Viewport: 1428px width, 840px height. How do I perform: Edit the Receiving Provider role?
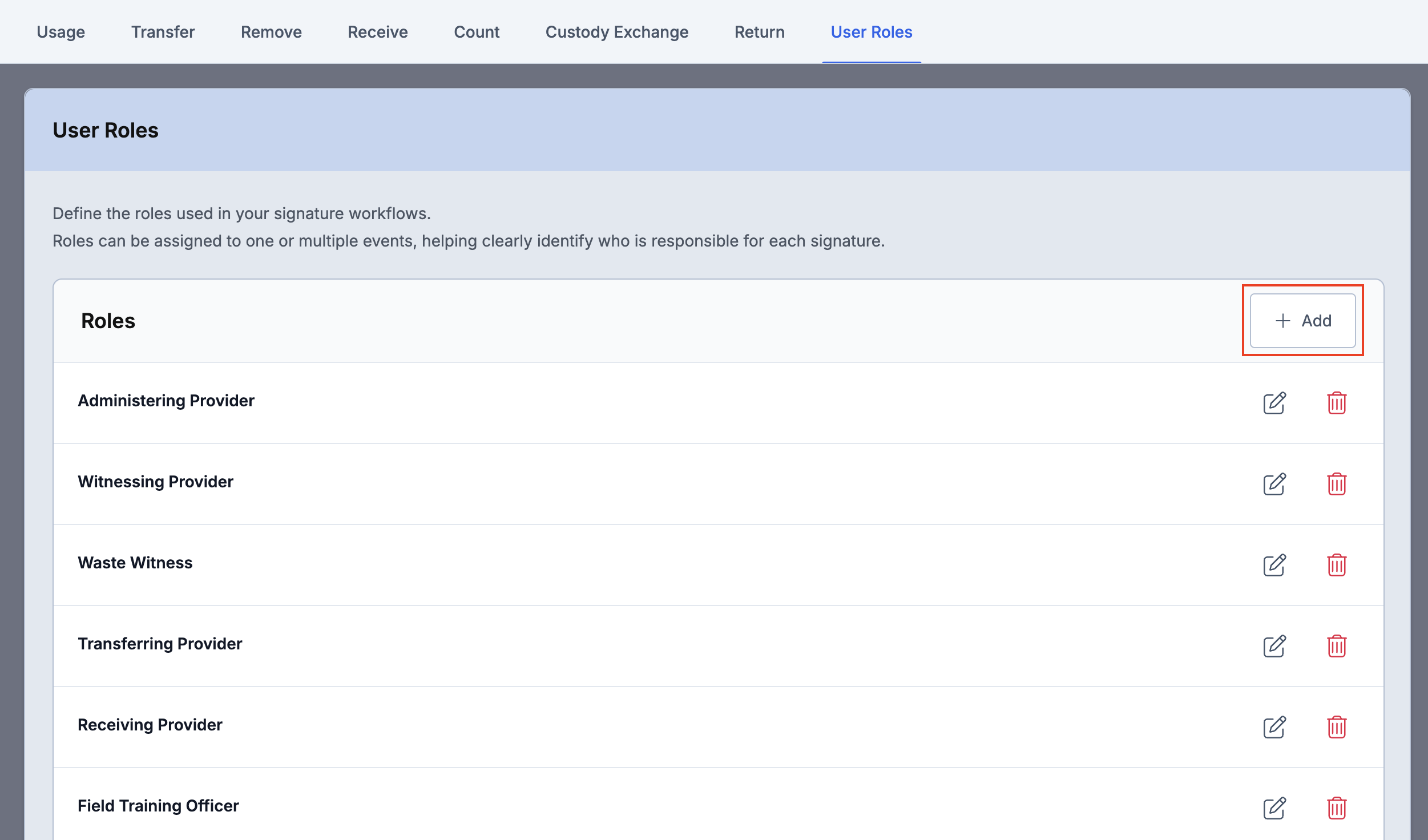pyautogui.click(x=1274, y=727)
